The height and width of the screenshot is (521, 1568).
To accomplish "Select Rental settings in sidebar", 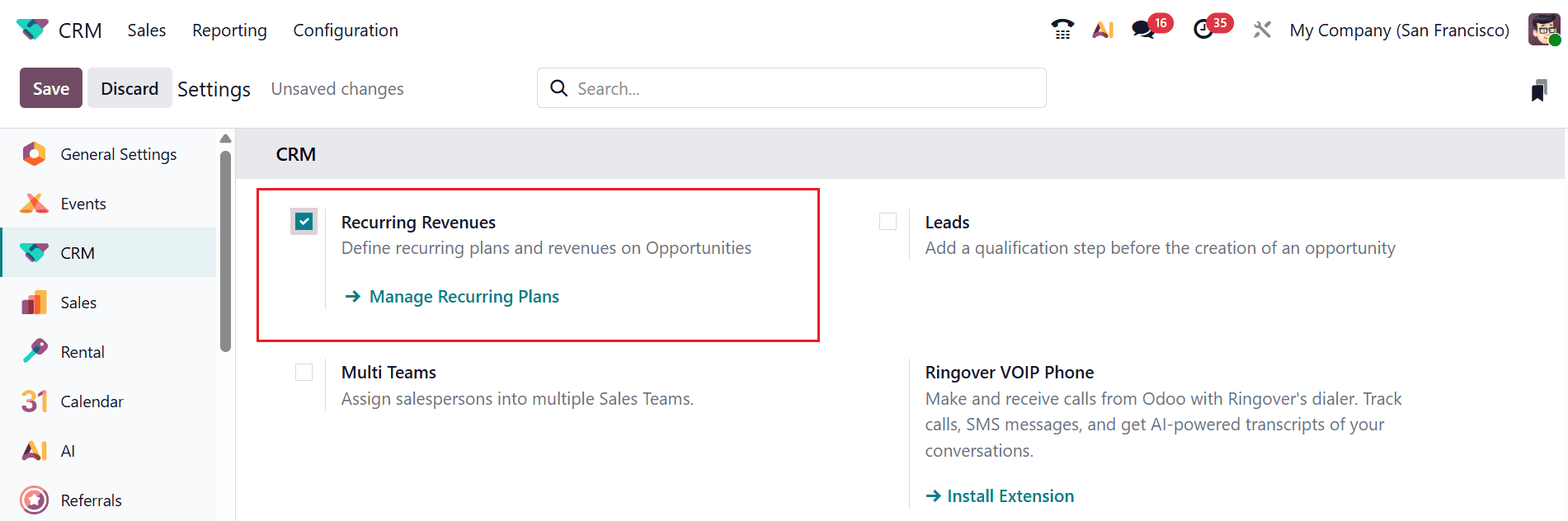I will click(x=108, y=352).
